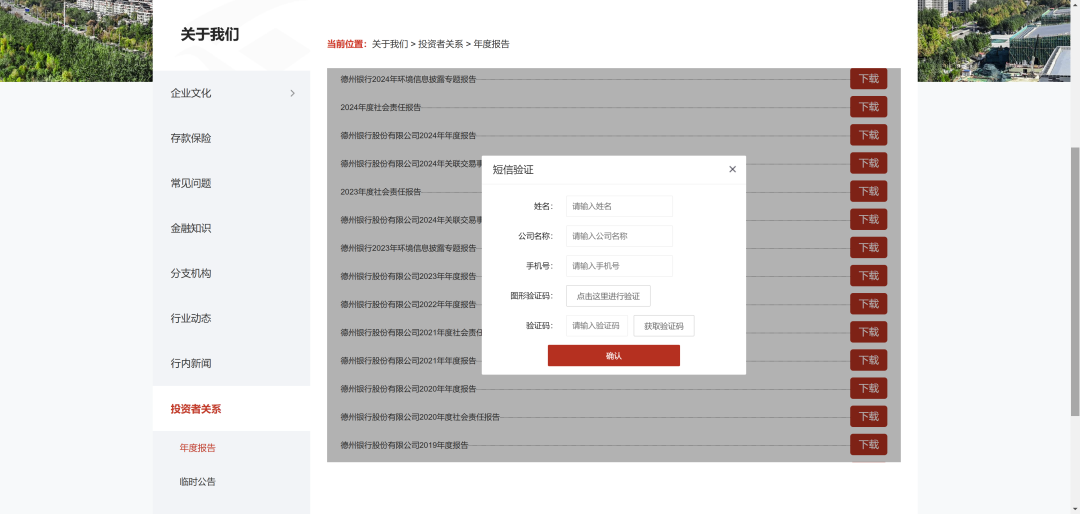Download 德州银行股份有限公司2024年年度报告

point(869,135)
